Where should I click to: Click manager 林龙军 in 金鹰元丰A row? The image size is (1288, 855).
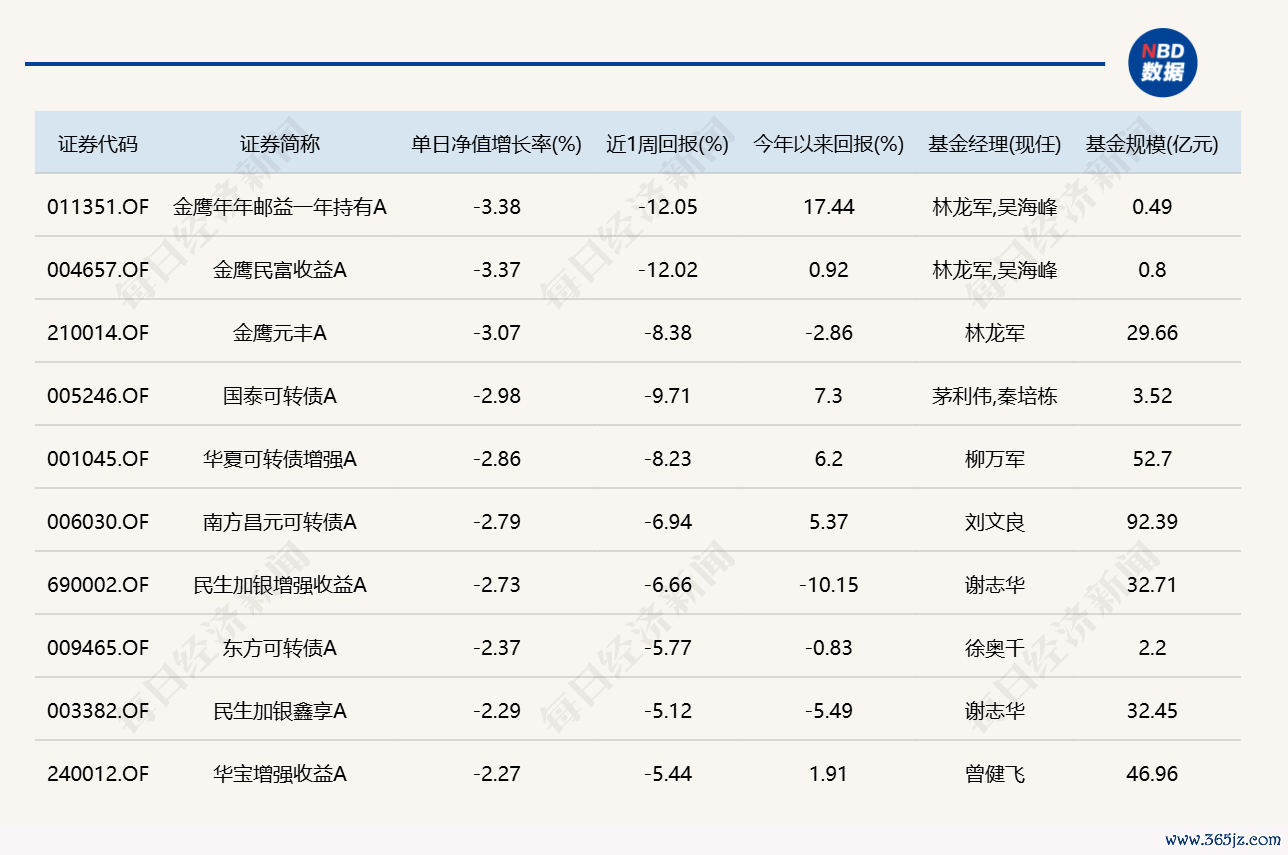(995, 333)
